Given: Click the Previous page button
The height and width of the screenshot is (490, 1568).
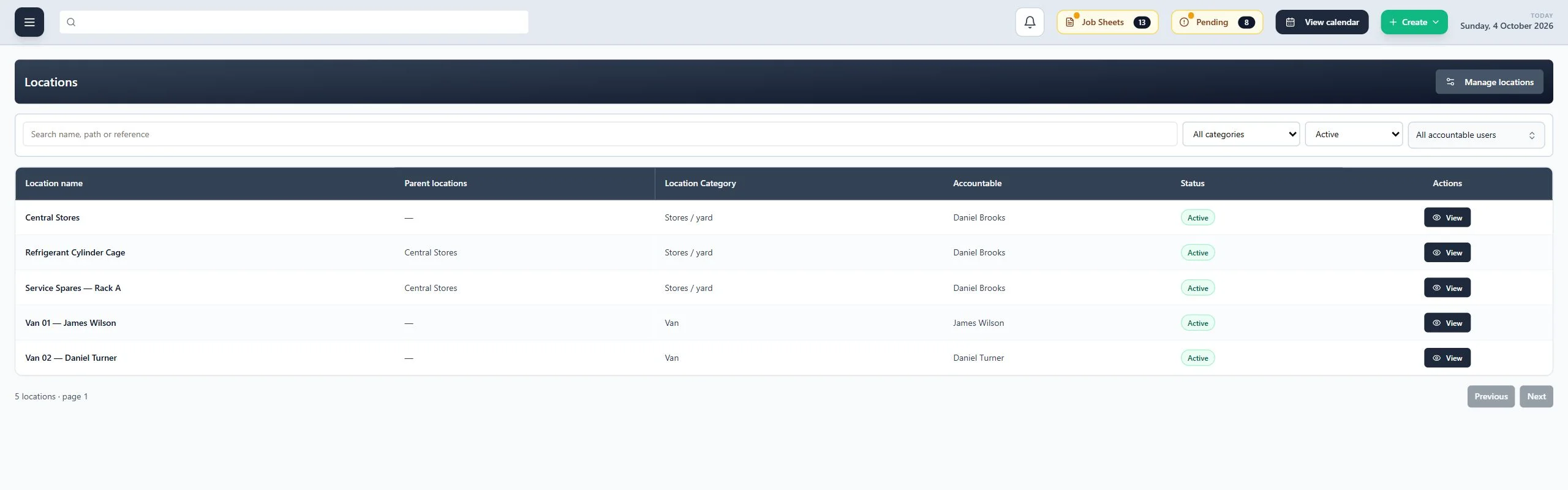Looking at the screenshot, I should click(1491, 396).
